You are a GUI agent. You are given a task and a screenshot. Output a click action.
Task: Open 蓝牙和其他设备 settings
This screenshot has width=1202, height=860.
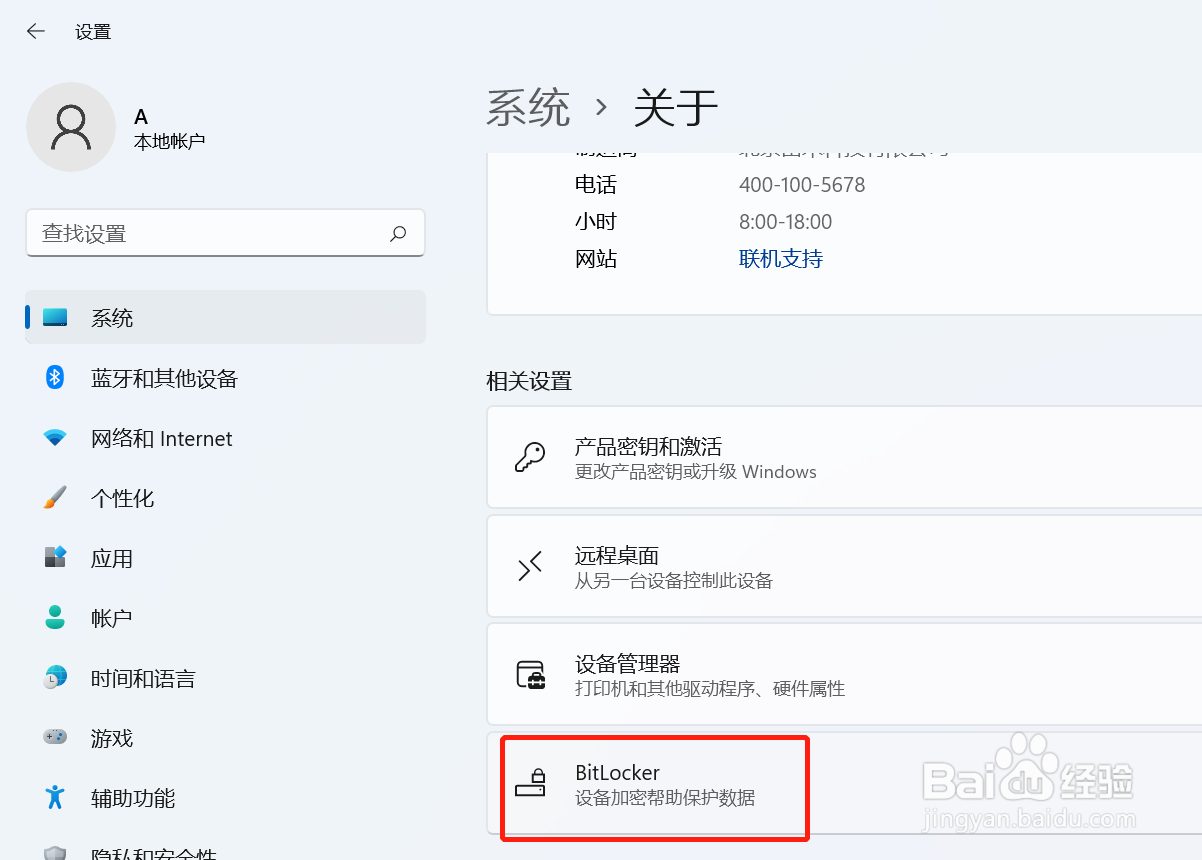(x=226, y=378)
